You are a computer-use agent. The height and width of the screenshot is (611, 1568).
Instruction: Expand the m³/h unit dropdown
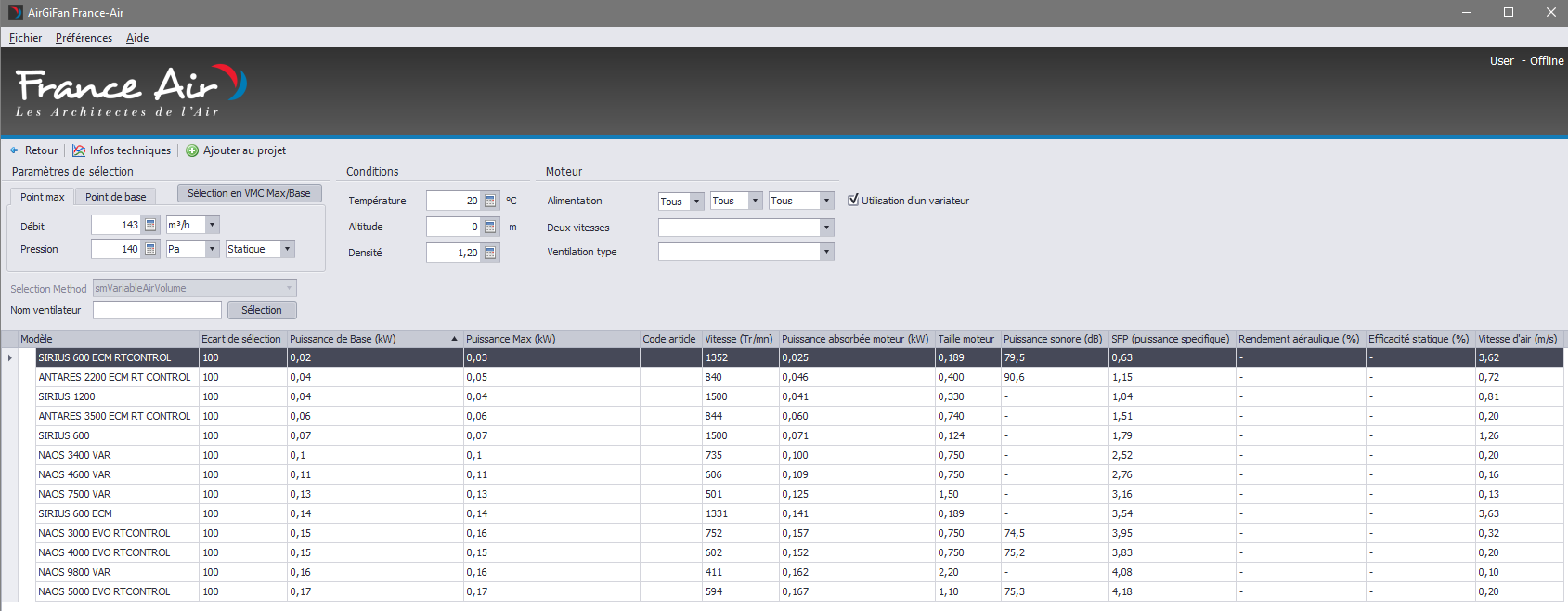click(x=213, y=225)
